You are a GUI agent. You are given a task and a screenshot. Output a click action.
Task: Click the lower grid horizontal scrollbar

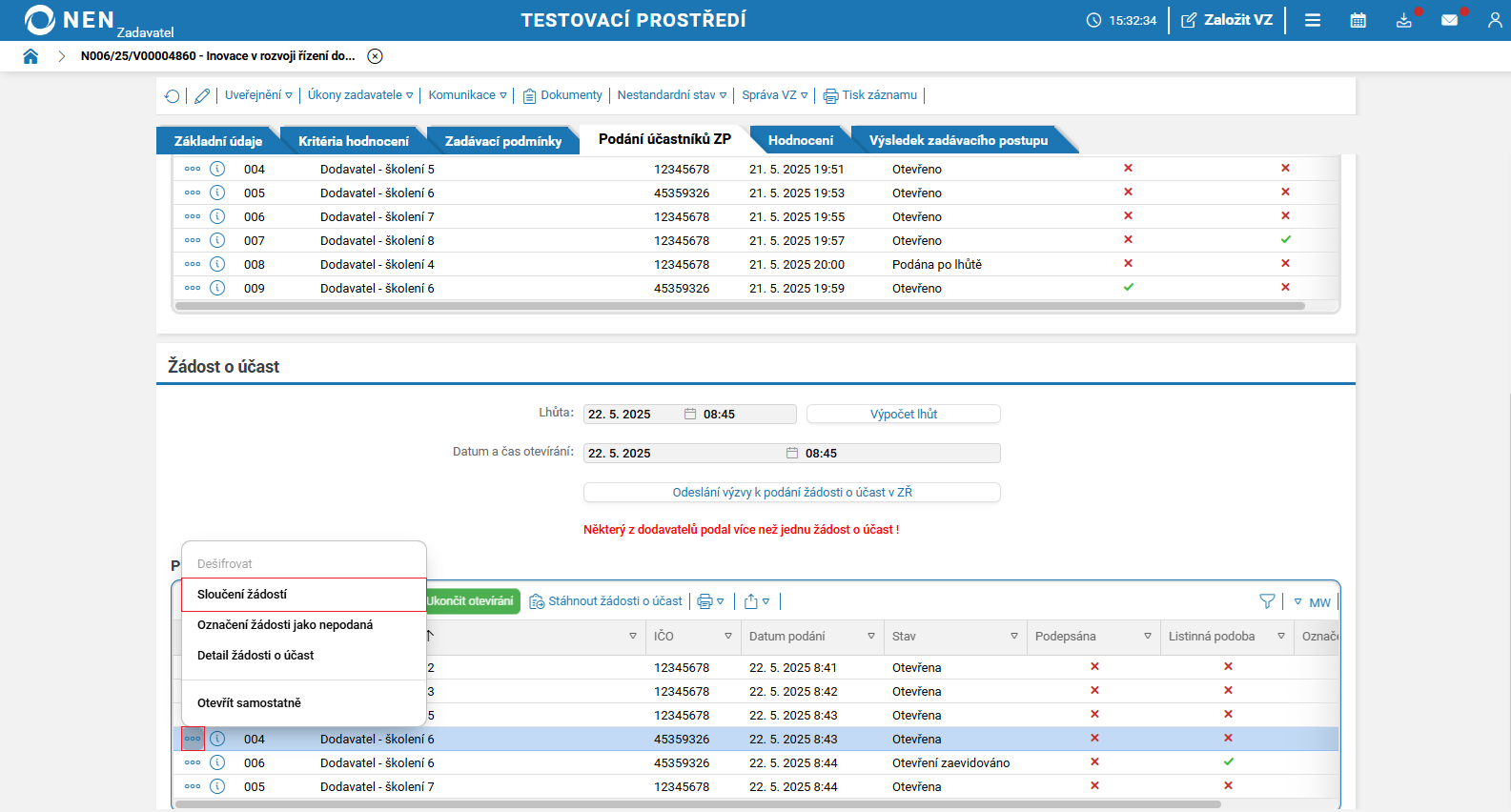(699, 804)
